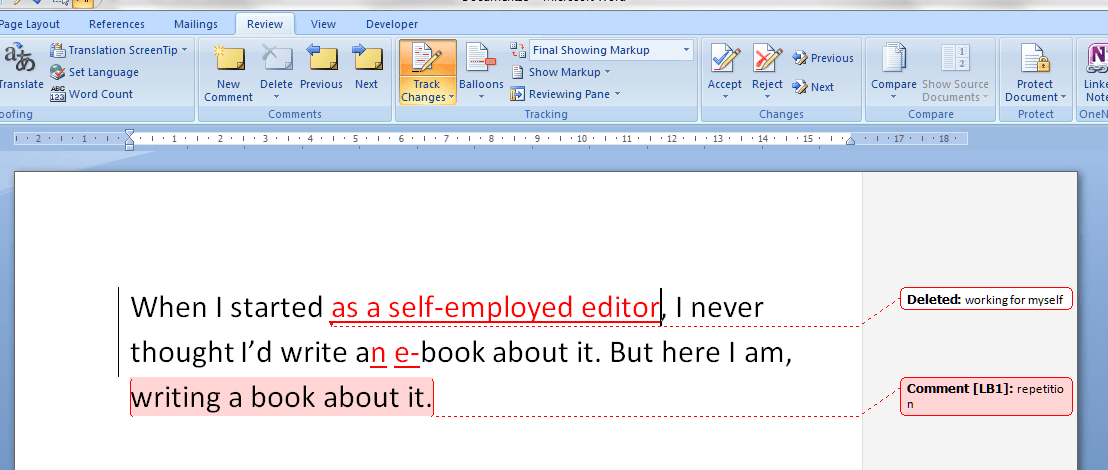Expand the Reviewing Pane dropdown arrow

click(617, 94)
